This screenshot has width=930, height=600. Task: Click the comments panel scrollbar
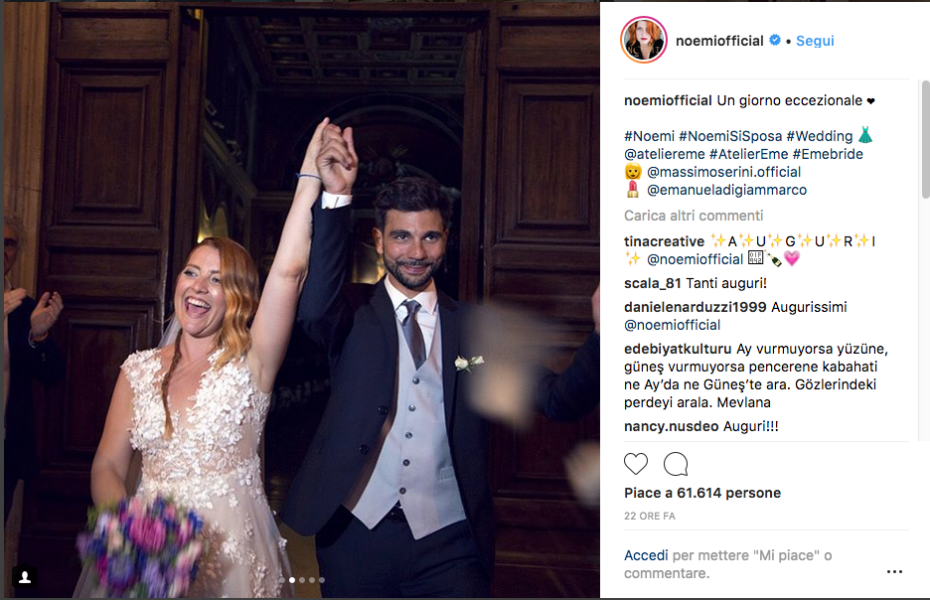925,139
